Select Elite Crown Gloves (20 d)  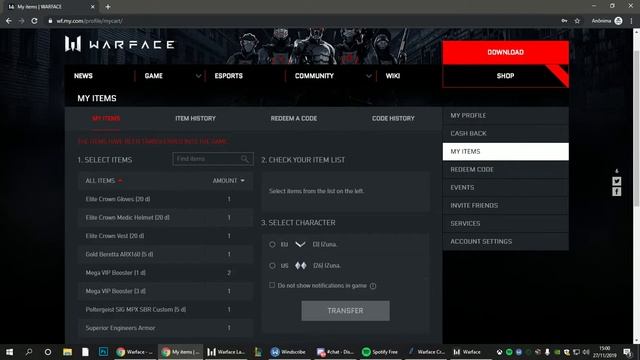pyautogui.click(x=165, y=199)
